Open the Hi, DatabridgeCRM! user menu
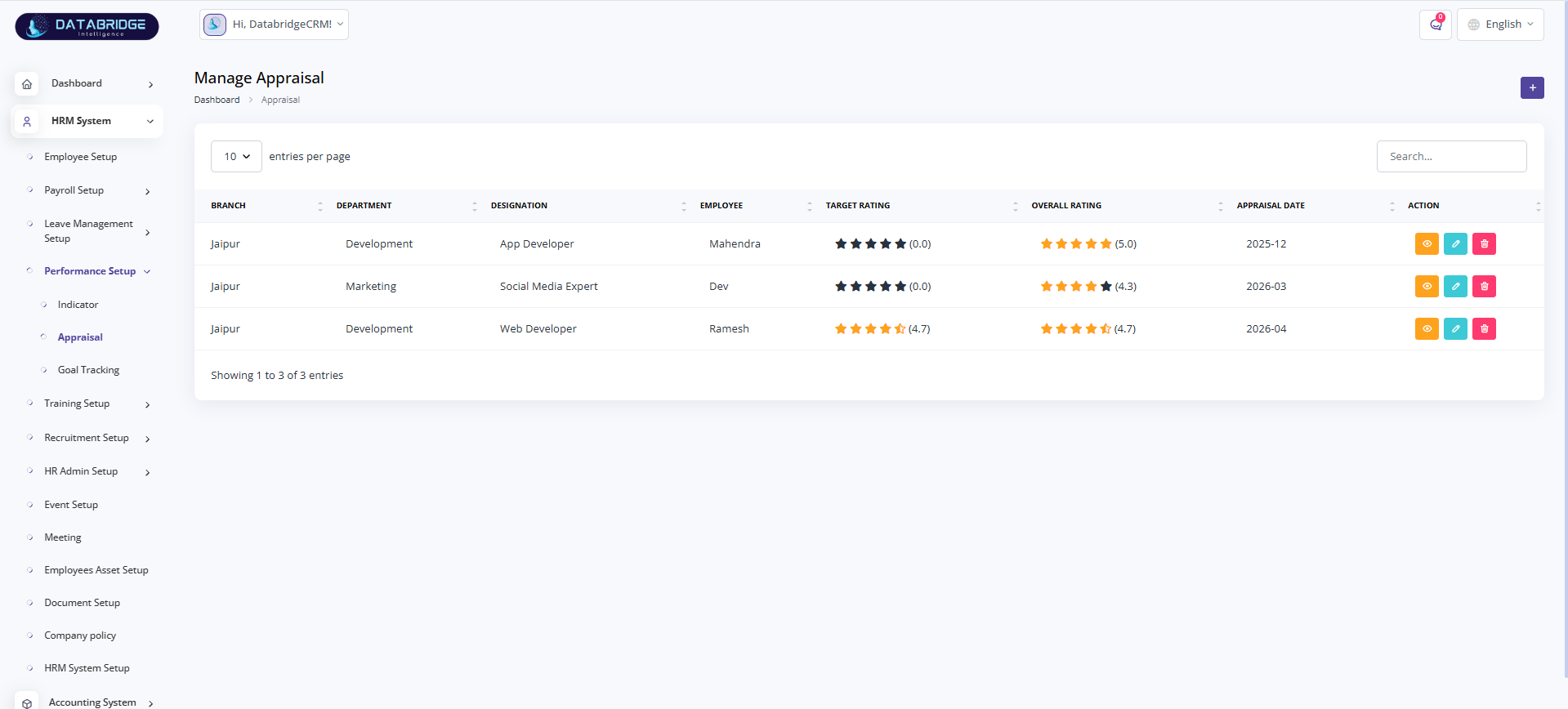The height and width of the screenshot is (709, 1568). click(274, 25)
